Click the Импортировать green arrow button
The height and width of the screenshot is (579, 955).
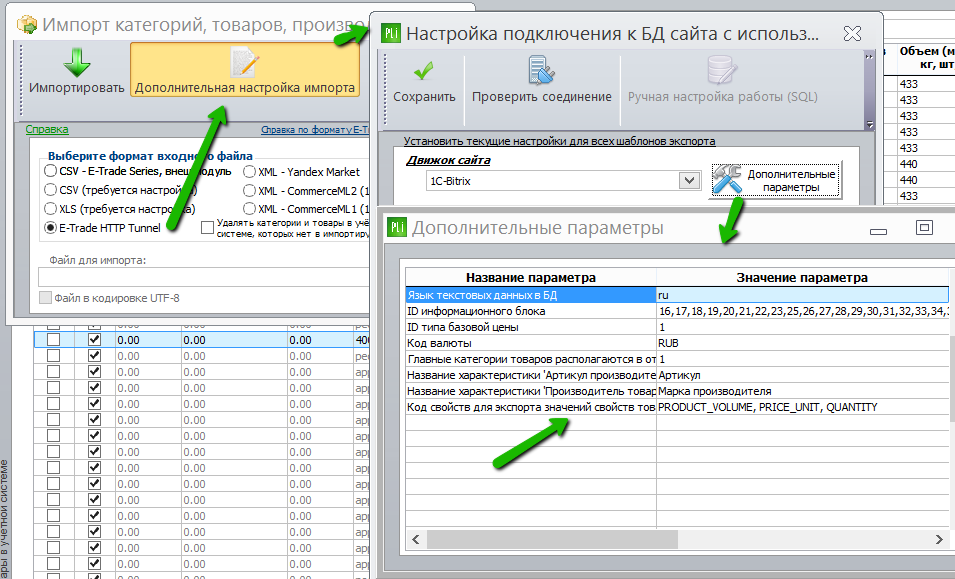click(x=77, y=70)
